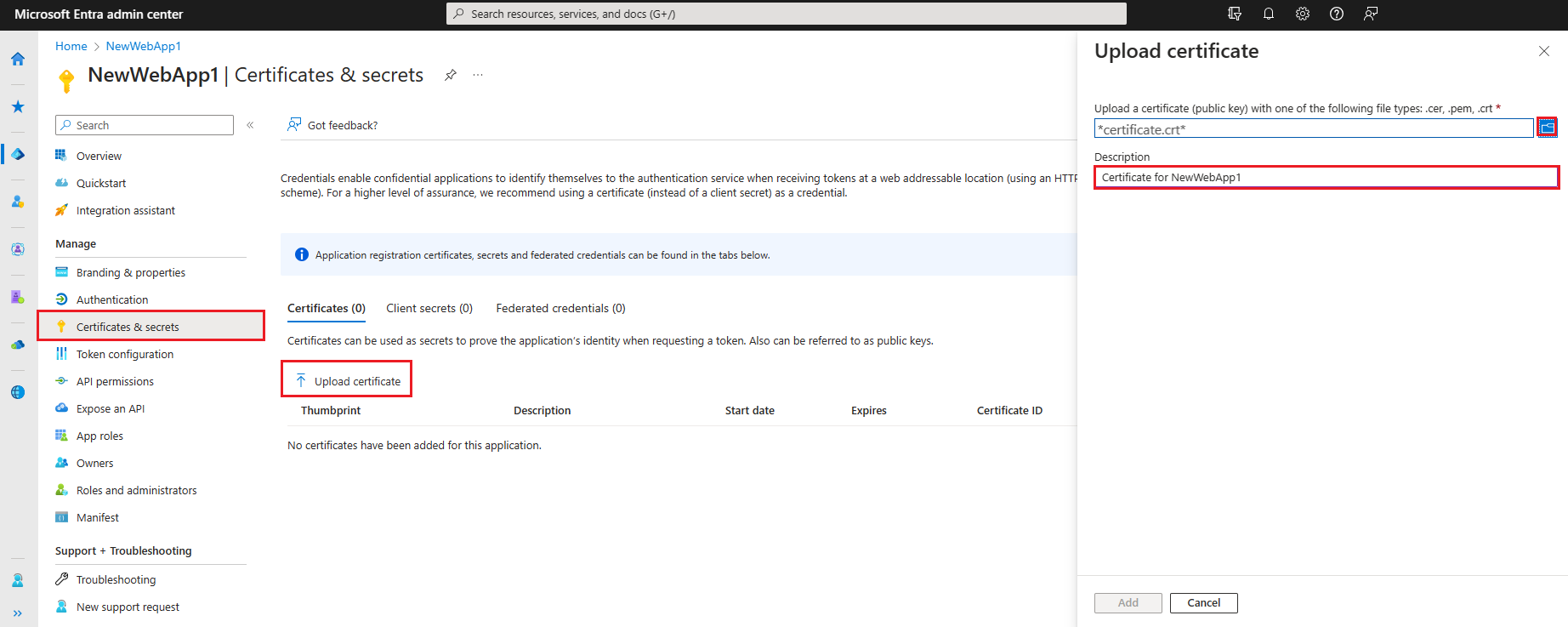Cancel the certificate upload
The height and width of the screenshot is (627, 1568).
coord(1204,602)
